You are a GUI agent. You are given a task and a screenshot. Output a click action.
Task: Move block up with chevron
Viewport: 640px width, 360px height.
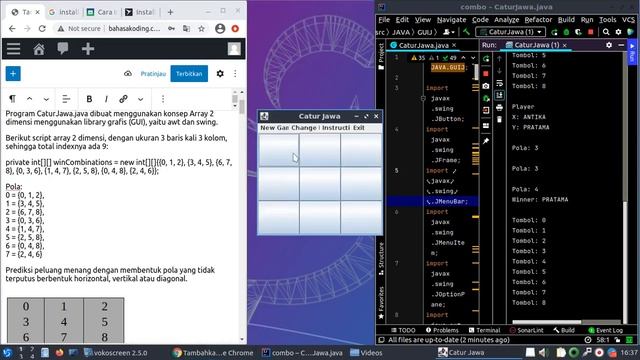[x=29, y=99]
